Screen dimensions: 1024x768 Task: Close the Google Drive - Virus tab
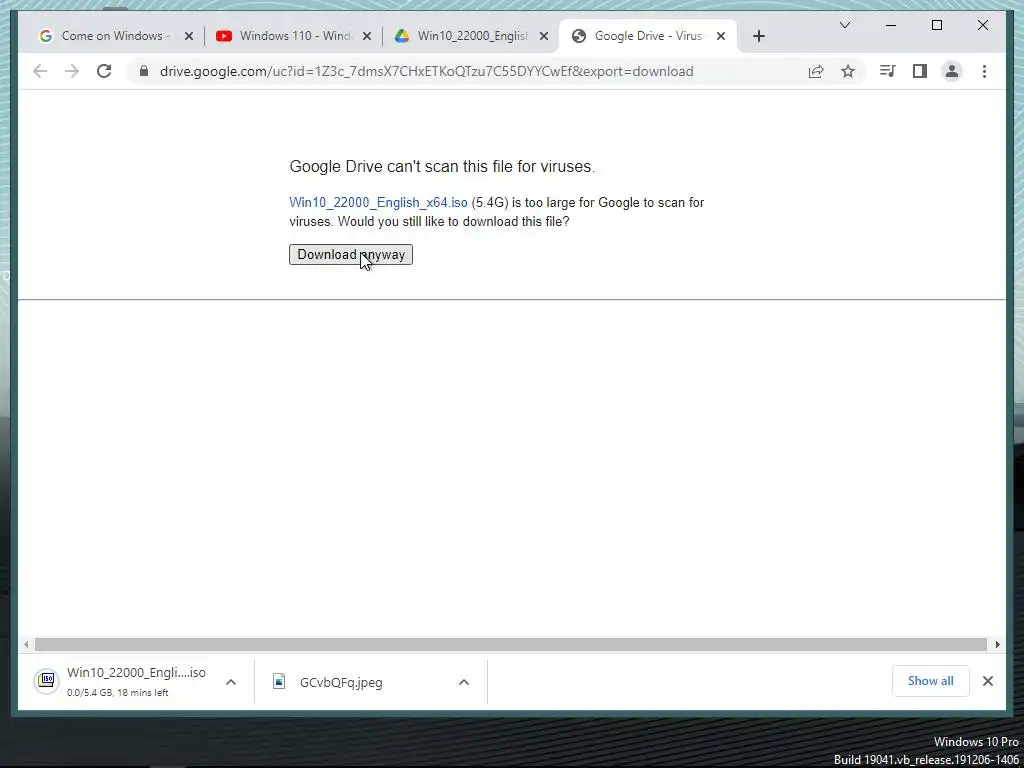(721, 36)
